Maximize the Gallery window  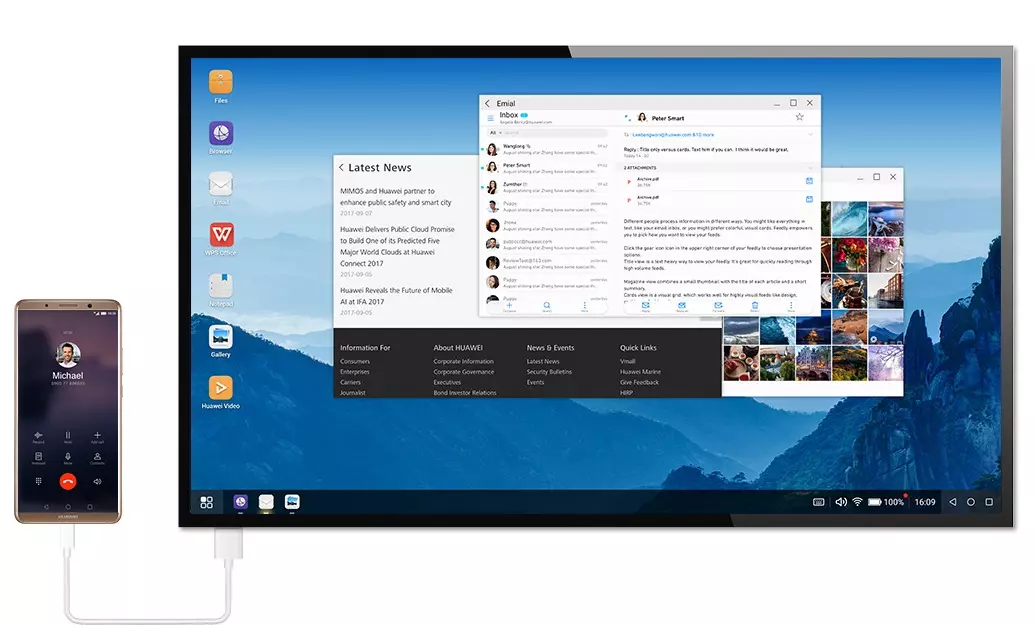[877, 177]
